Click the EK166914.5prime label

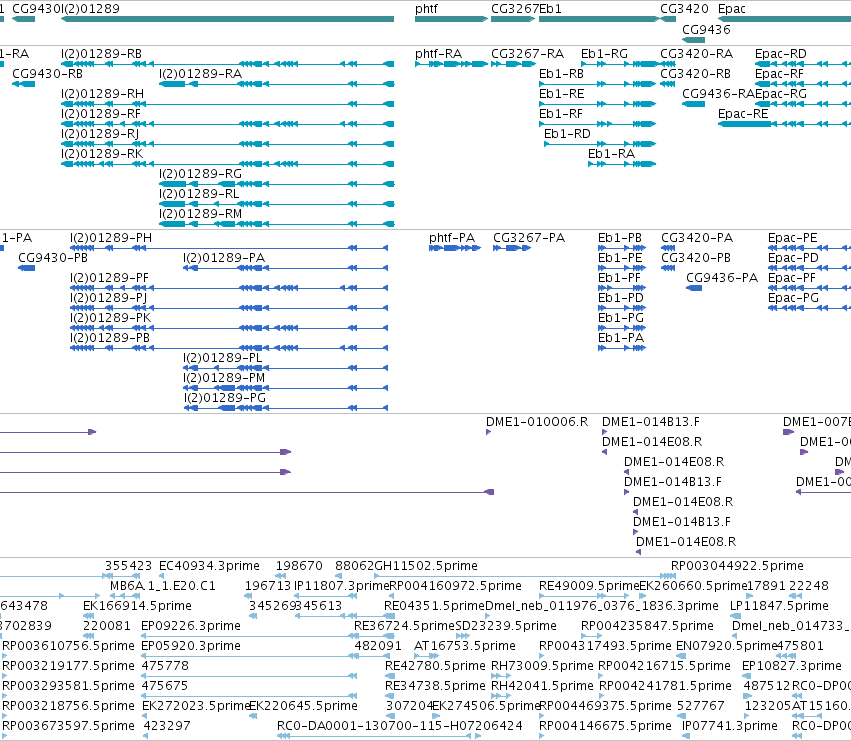137,606
